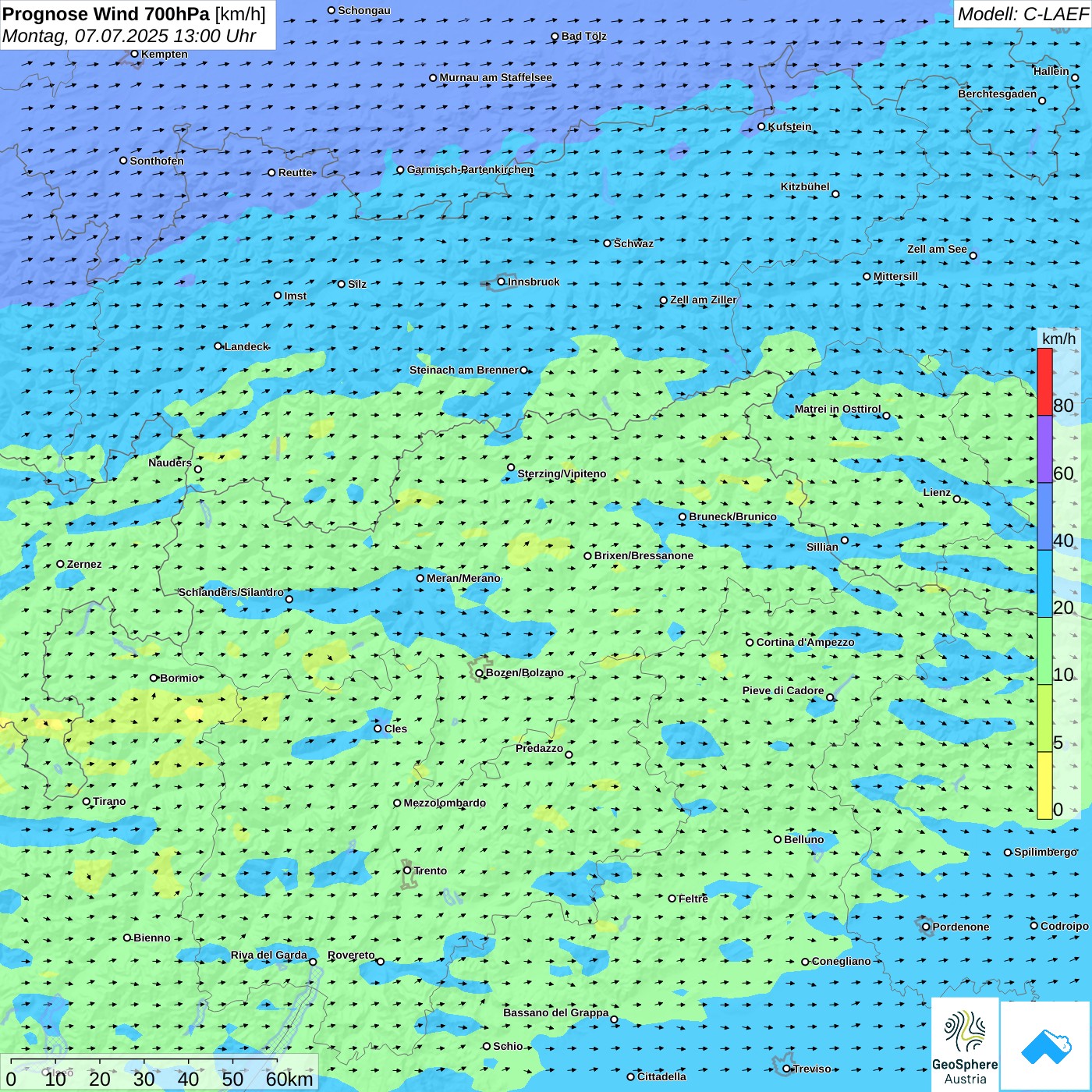Click the forecast date 'Montag, 07.07.2025 13:00 Uhr'

(x=129, y=36)
